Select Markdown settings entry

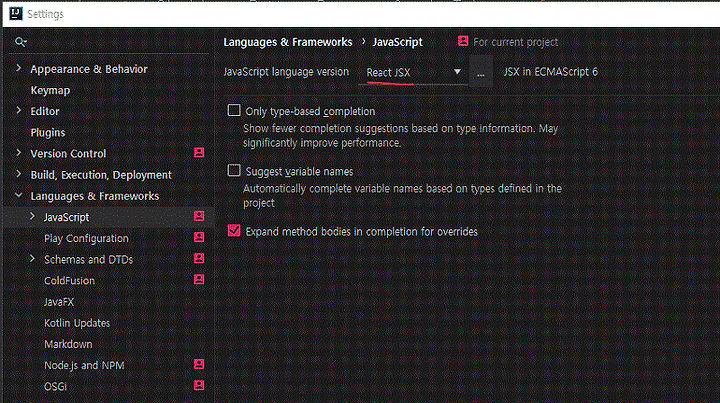[x=68, y=344]
